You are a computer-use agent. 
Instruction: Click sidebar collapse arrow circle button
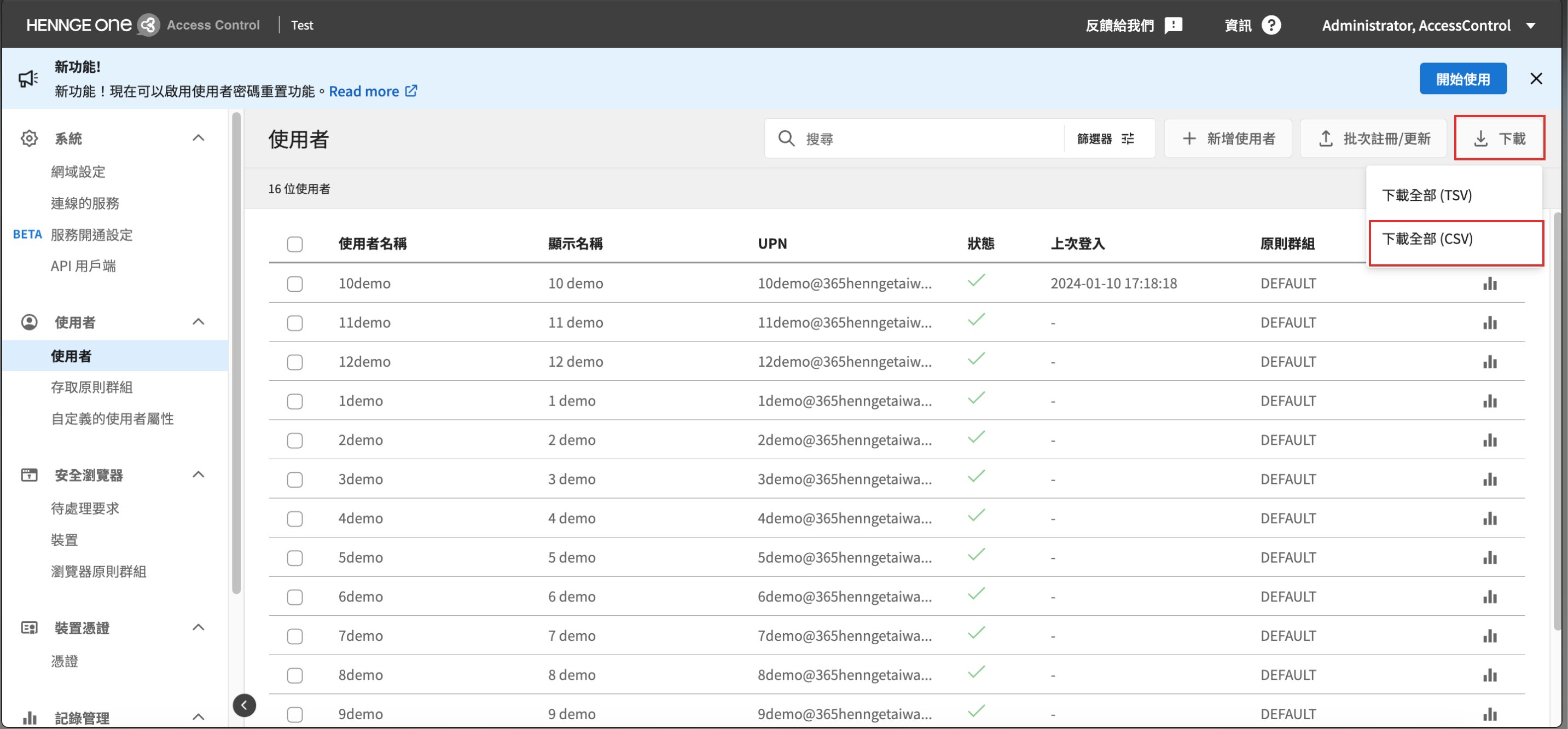pyautogui.click(x=244, y=705)
